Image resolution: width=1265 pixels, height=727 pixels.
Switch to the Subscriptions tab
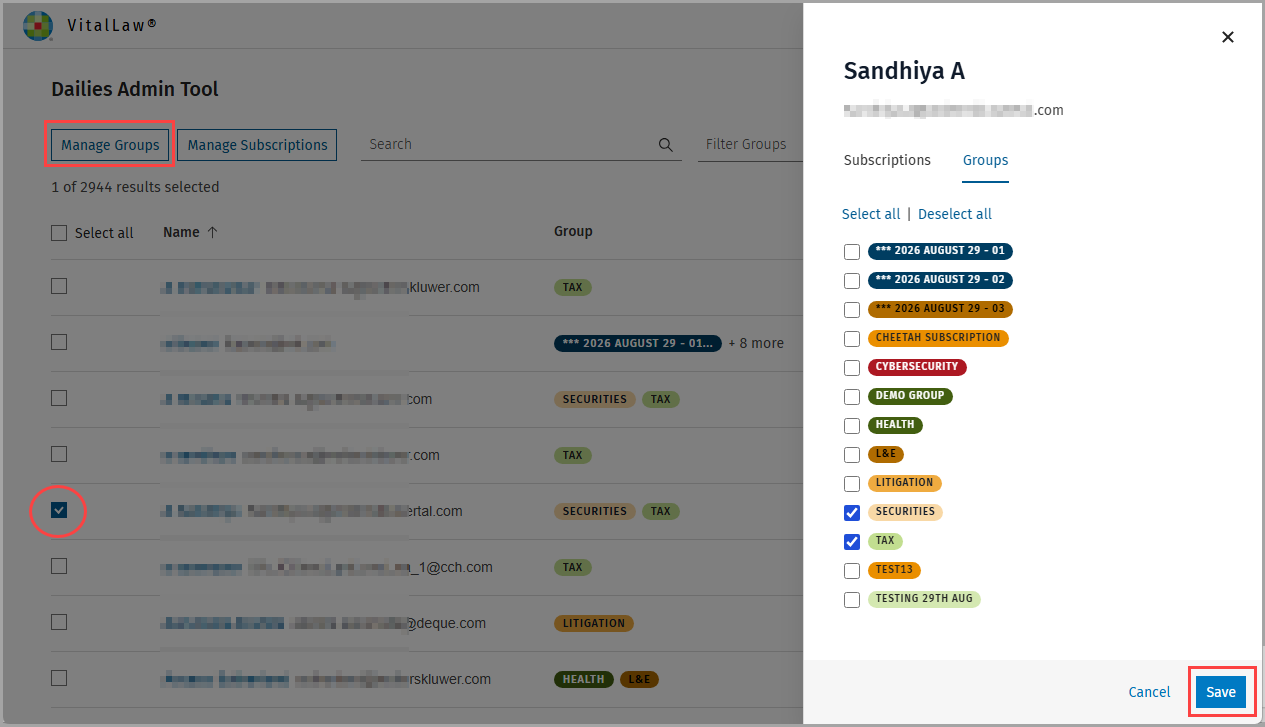[887, 160]
